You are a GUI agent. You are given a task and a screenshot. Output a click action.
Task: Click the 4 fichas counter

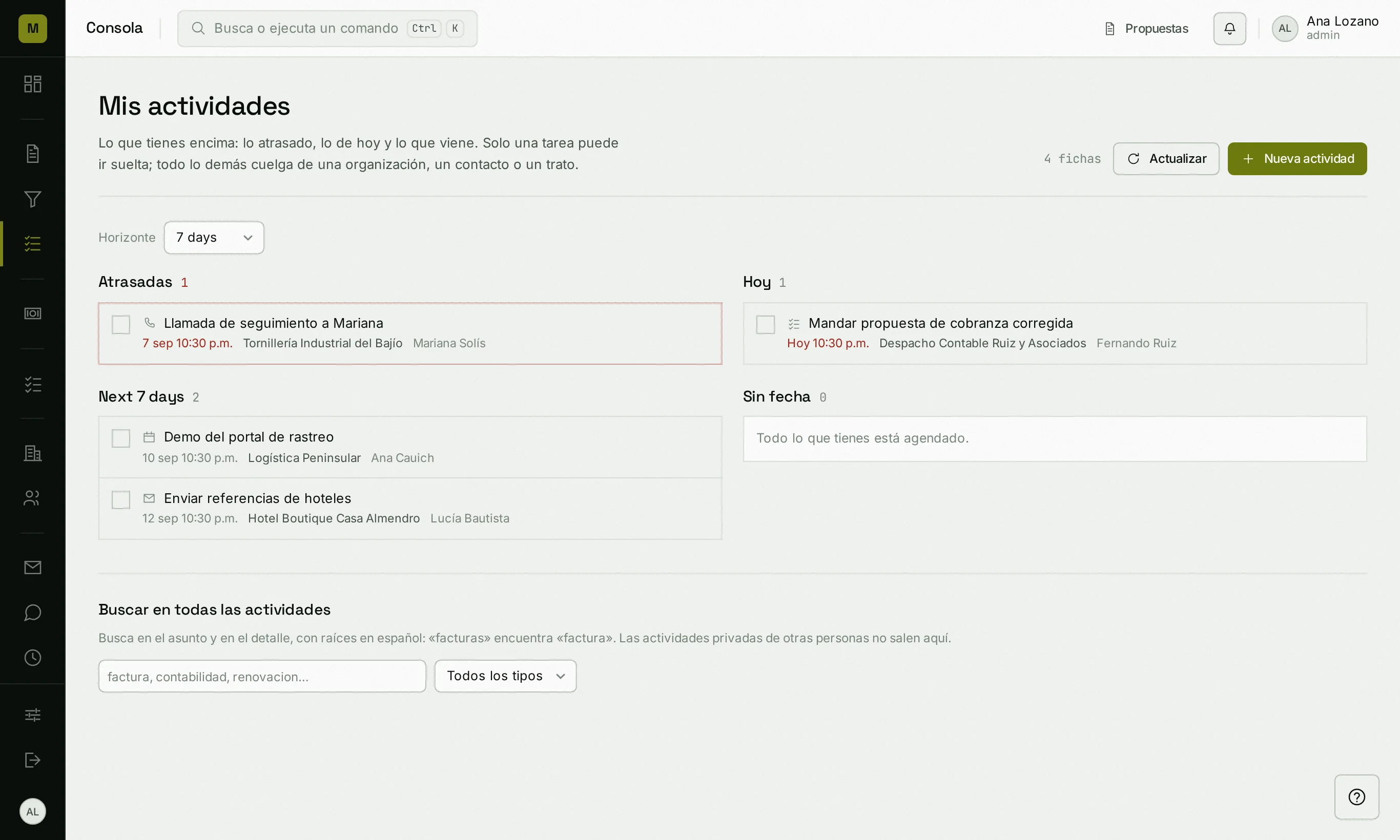[1072, 158]
